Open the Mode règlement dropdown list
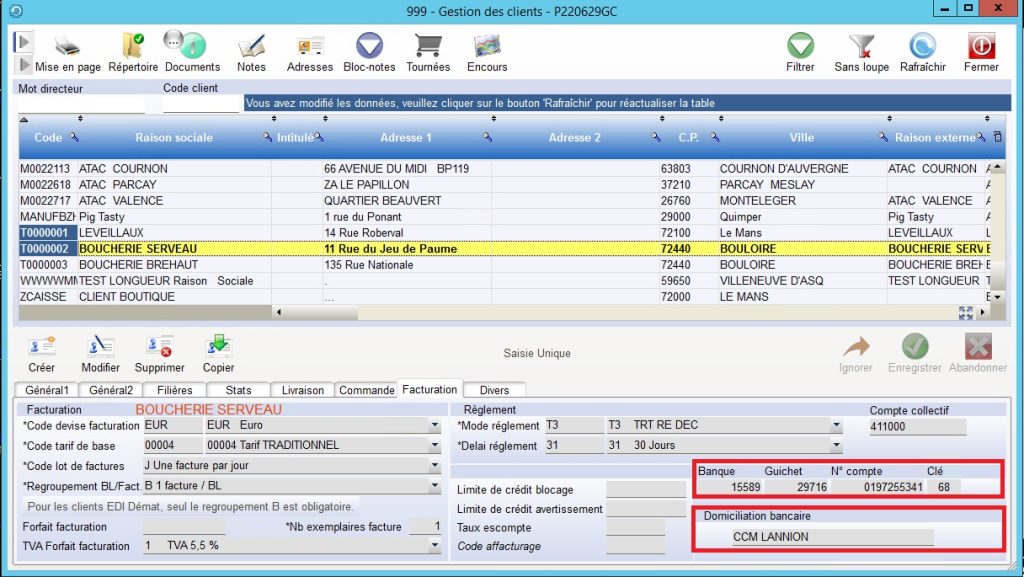The height and width of the screenshot is (577, 1024). 836,426
